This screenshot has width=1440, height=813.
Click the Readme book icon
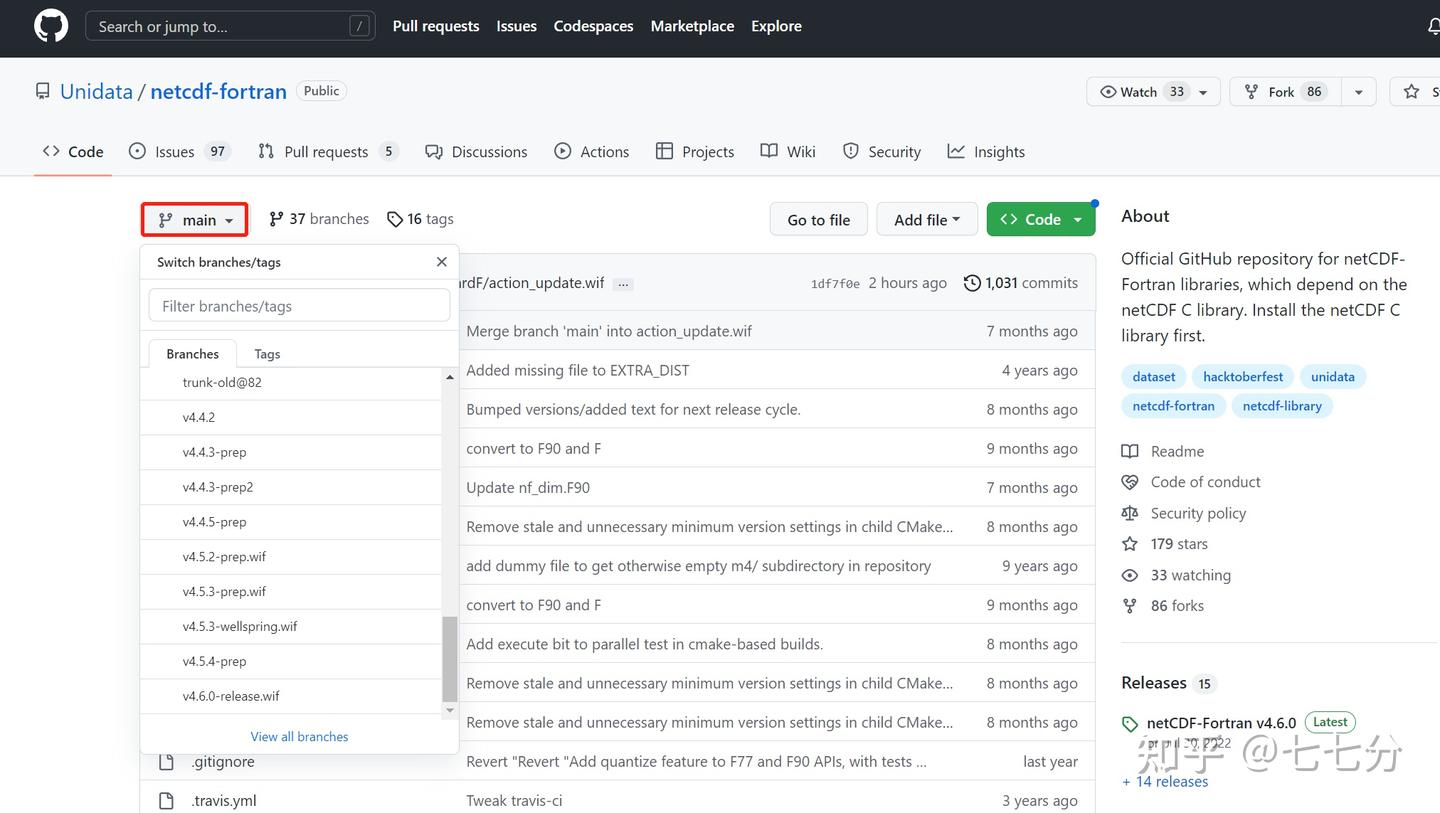pos(1130,451)
